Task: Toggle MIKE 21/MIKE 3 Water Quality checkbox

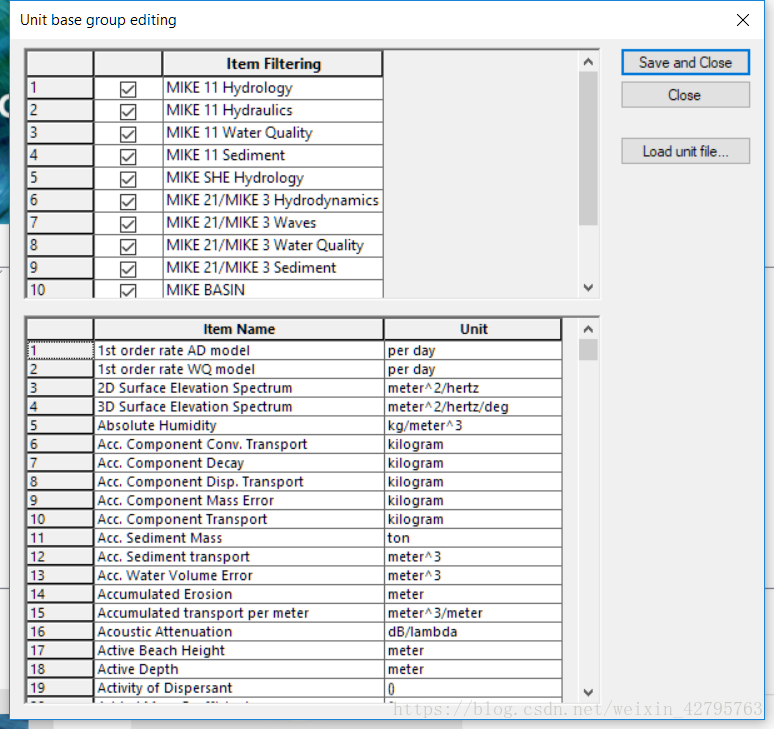Action: (x=128, y=246)
